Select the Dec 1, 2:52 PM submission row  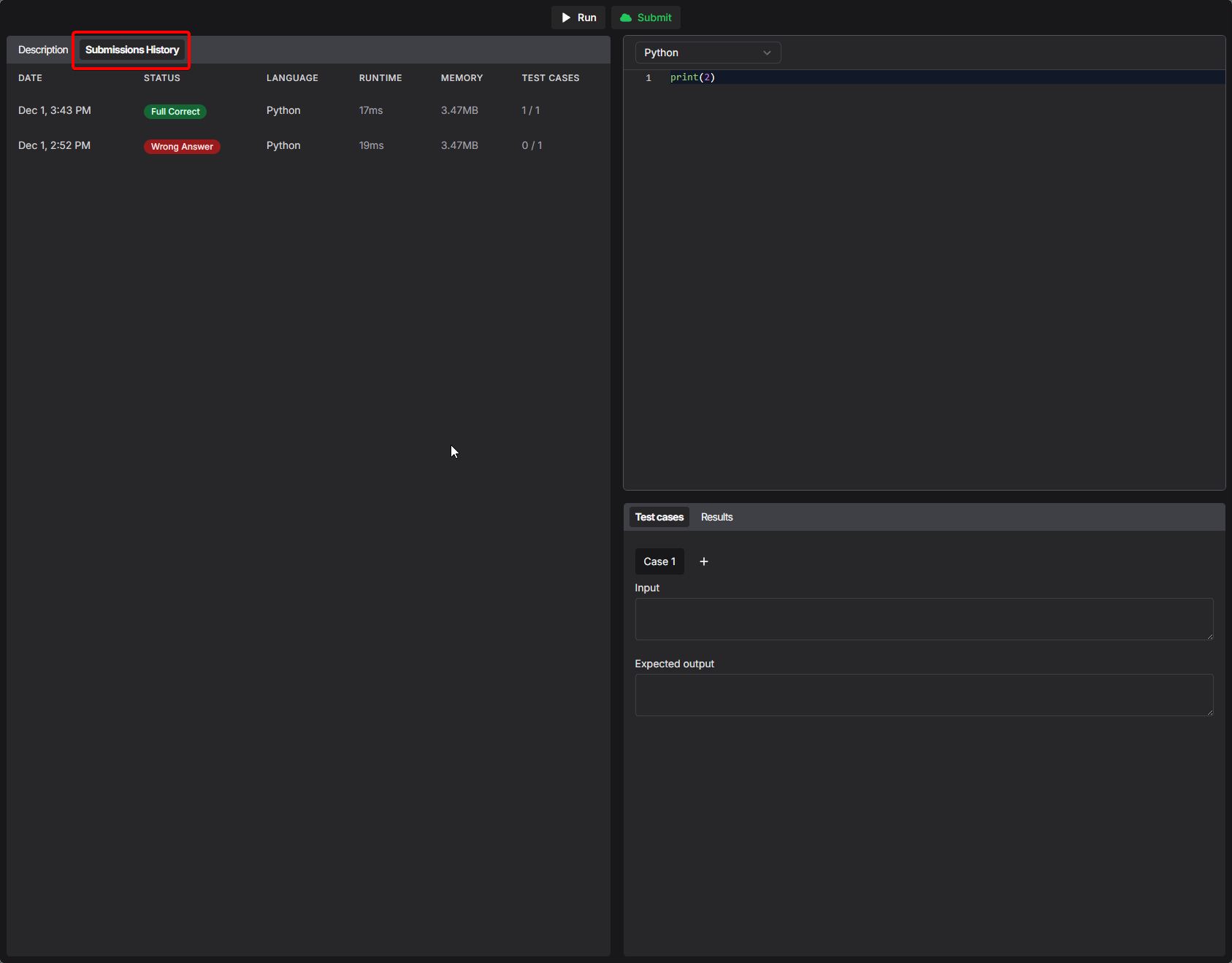click(55, 145)
